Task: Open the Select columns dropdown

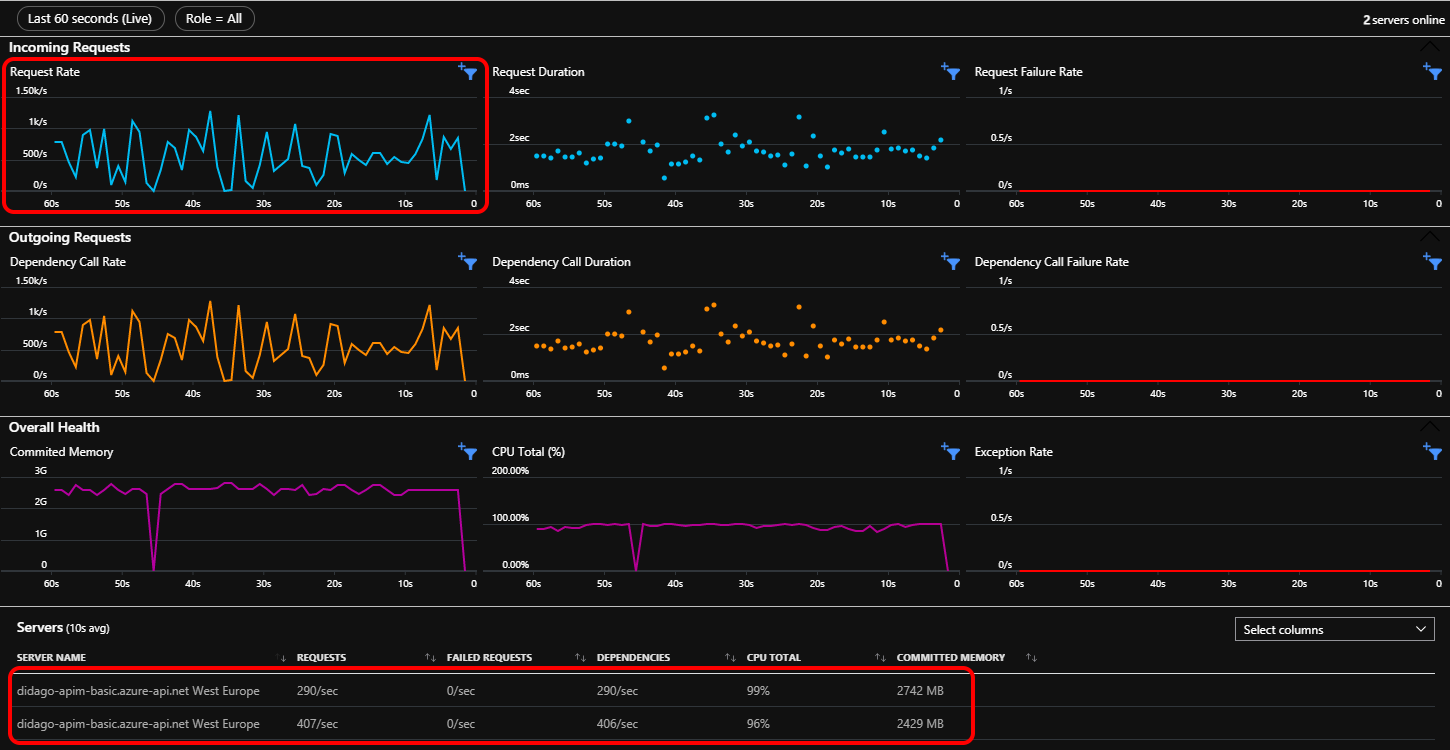Action: [x=1335, y=629]
